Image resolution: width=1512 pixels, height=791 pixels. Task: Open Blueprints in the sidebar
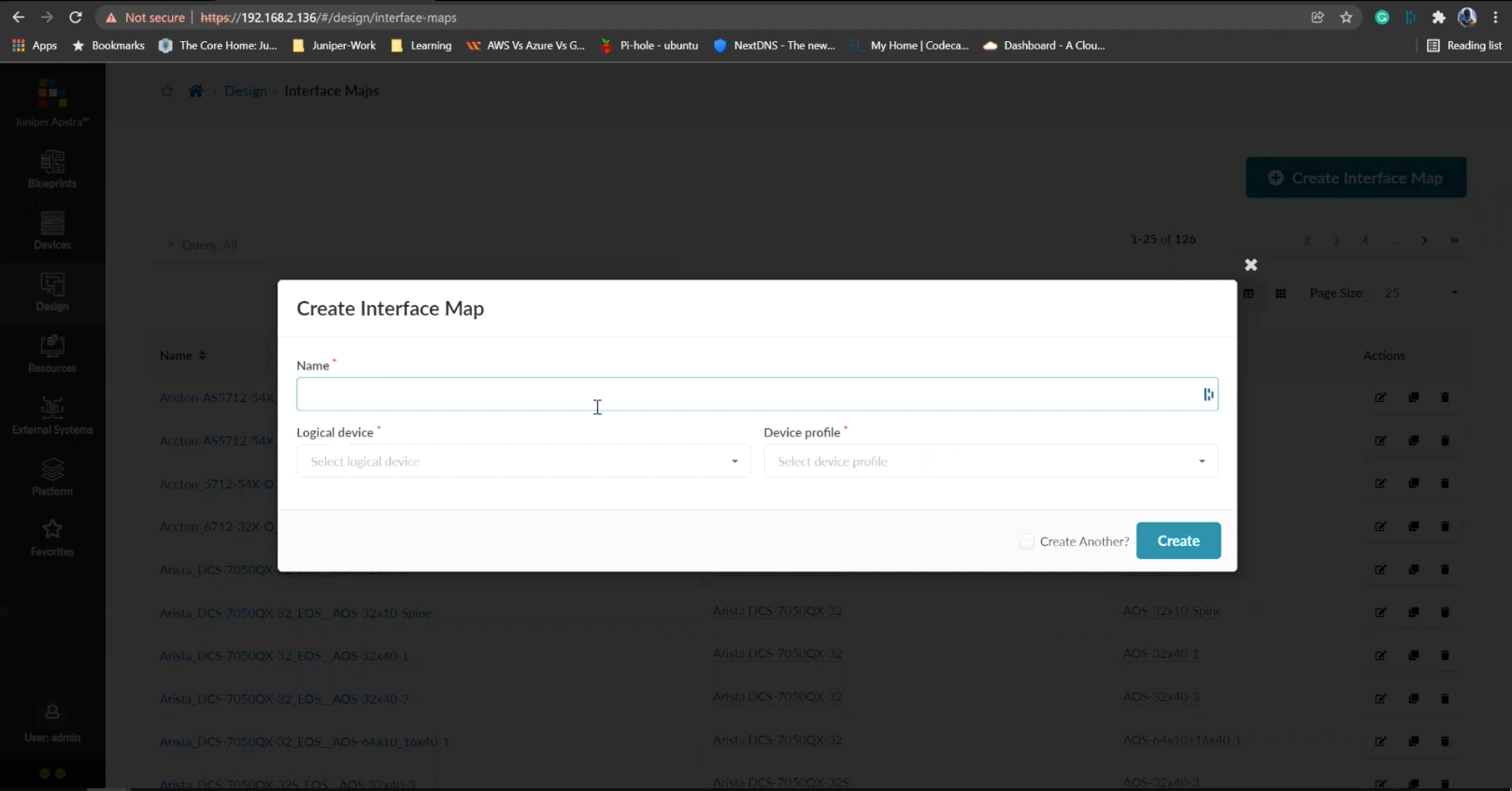point(52,169)
